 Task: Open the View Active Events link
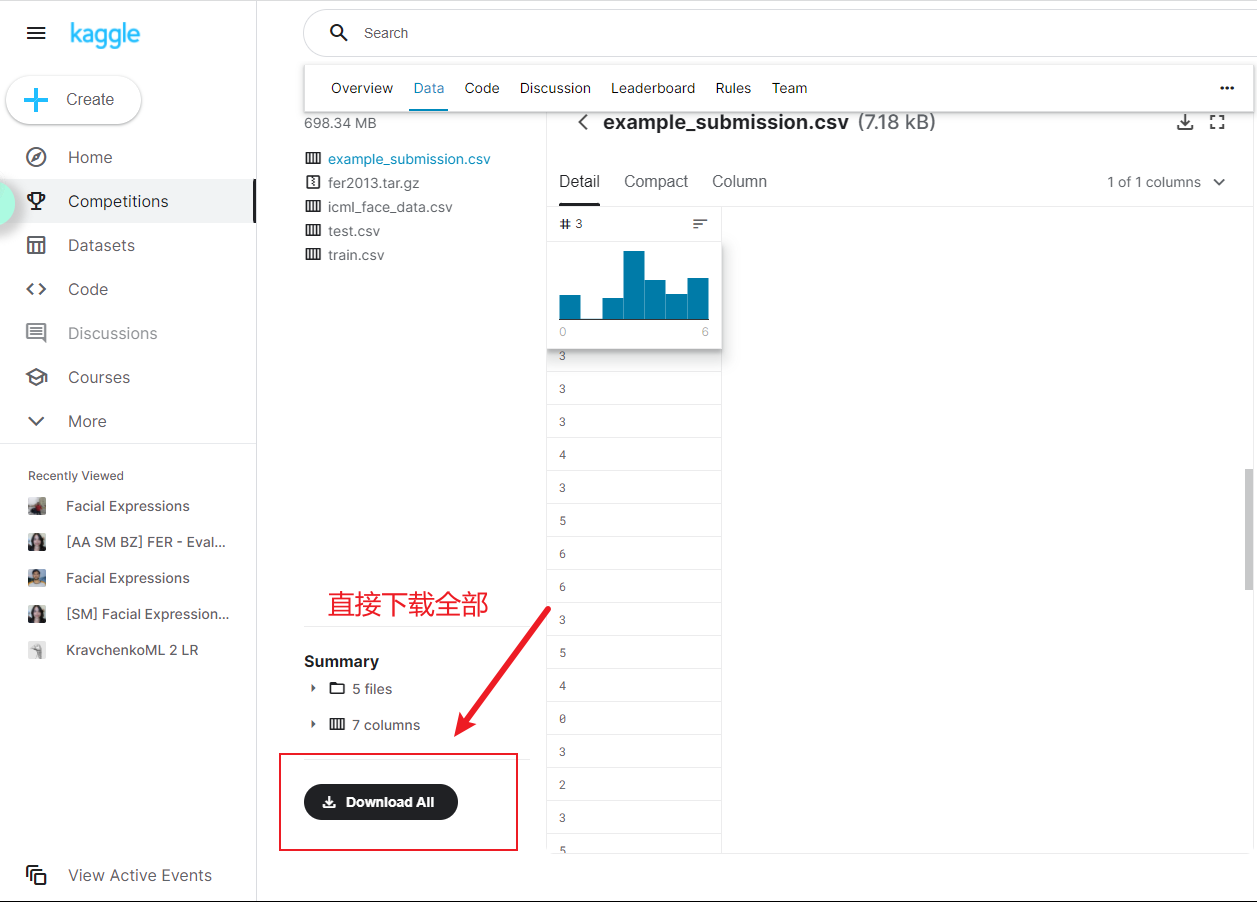(140, 875)
